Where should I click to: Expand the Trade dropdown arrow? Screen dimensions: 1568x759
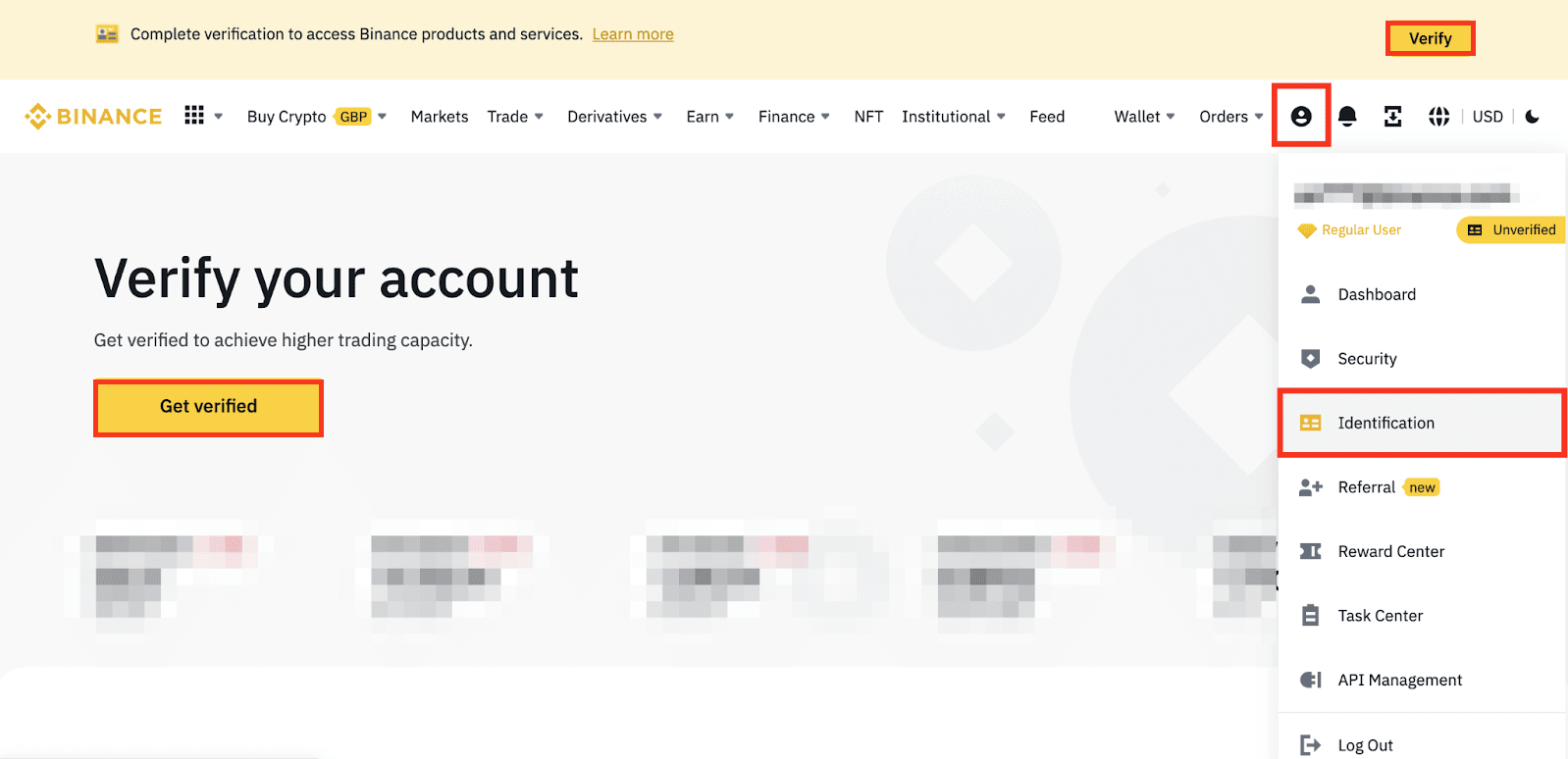point(539,117)
